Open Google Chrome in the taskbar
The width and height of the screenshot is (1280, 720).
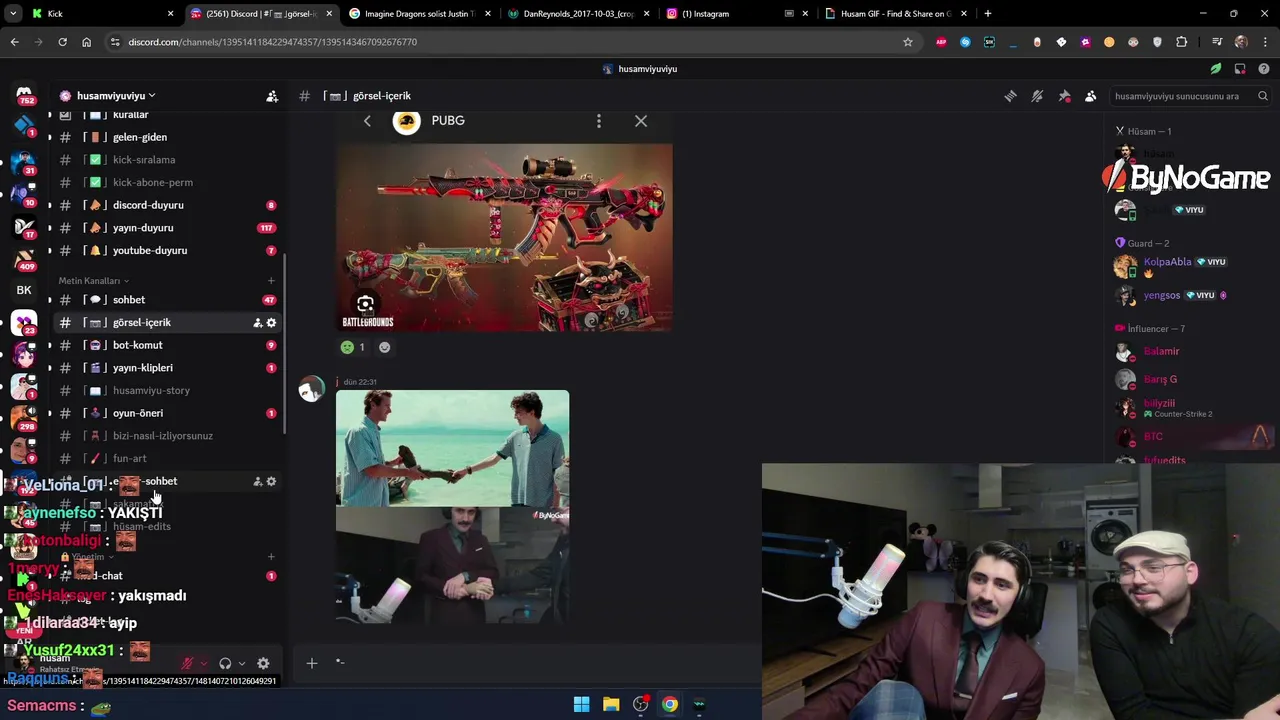(670, 705)
